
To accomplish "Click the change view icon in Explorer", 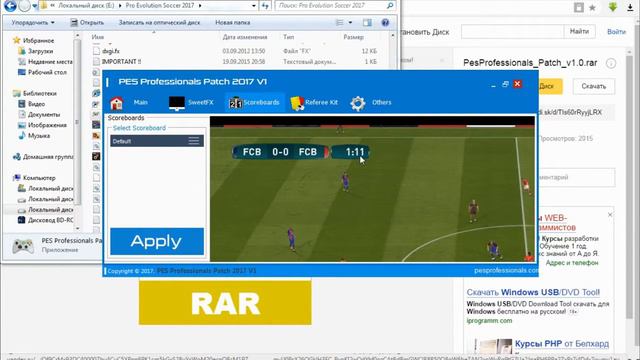I will click(x=340, y=22).
